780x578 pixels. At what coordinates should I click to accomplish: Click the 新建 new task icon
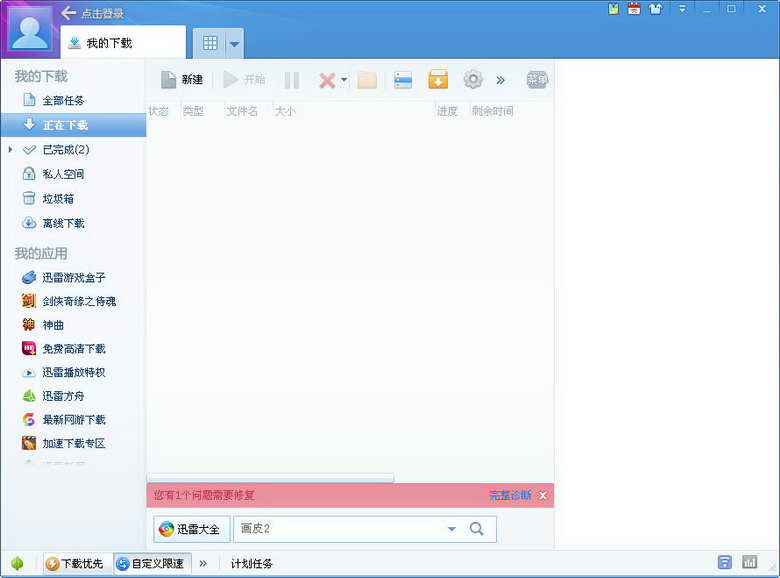(169, 80)
